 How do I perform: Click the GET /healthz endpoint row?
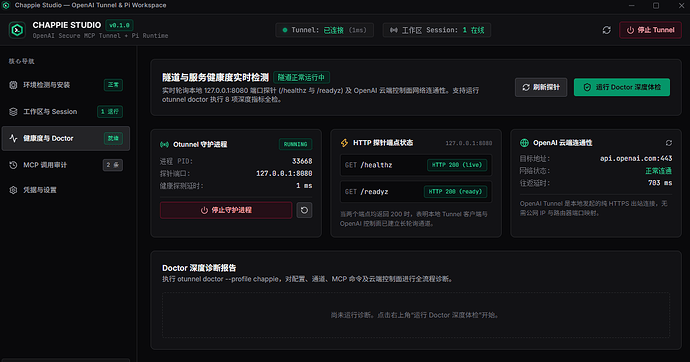pos(416,165)
